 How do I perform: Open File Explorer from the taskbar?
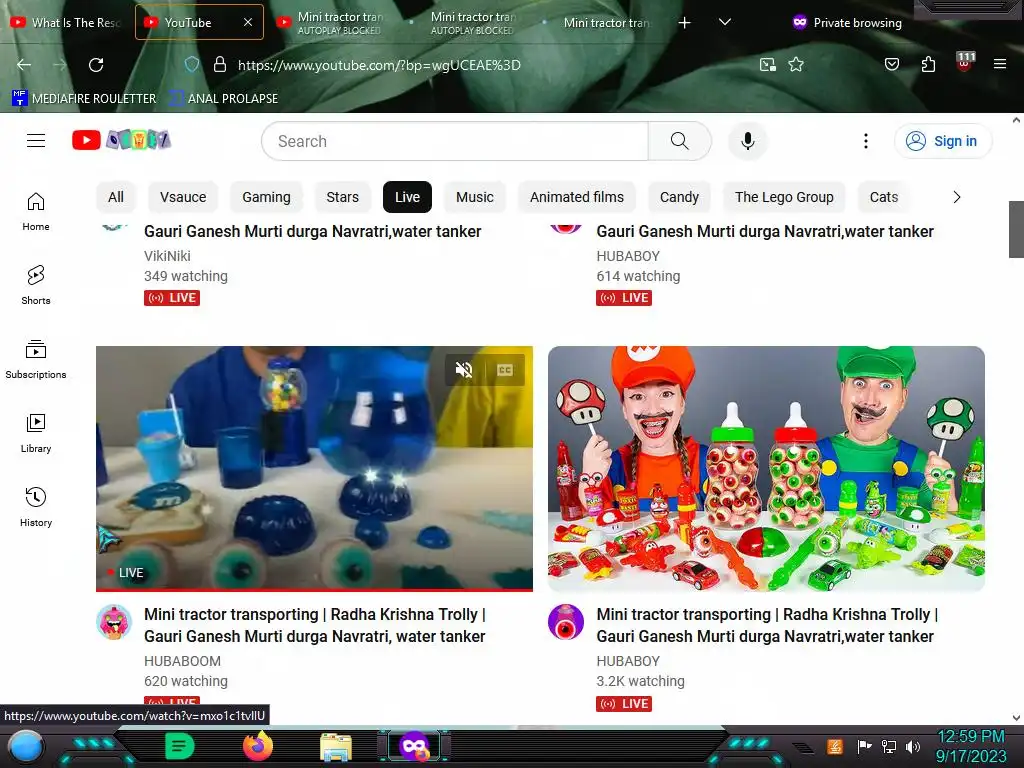(336, 747)
